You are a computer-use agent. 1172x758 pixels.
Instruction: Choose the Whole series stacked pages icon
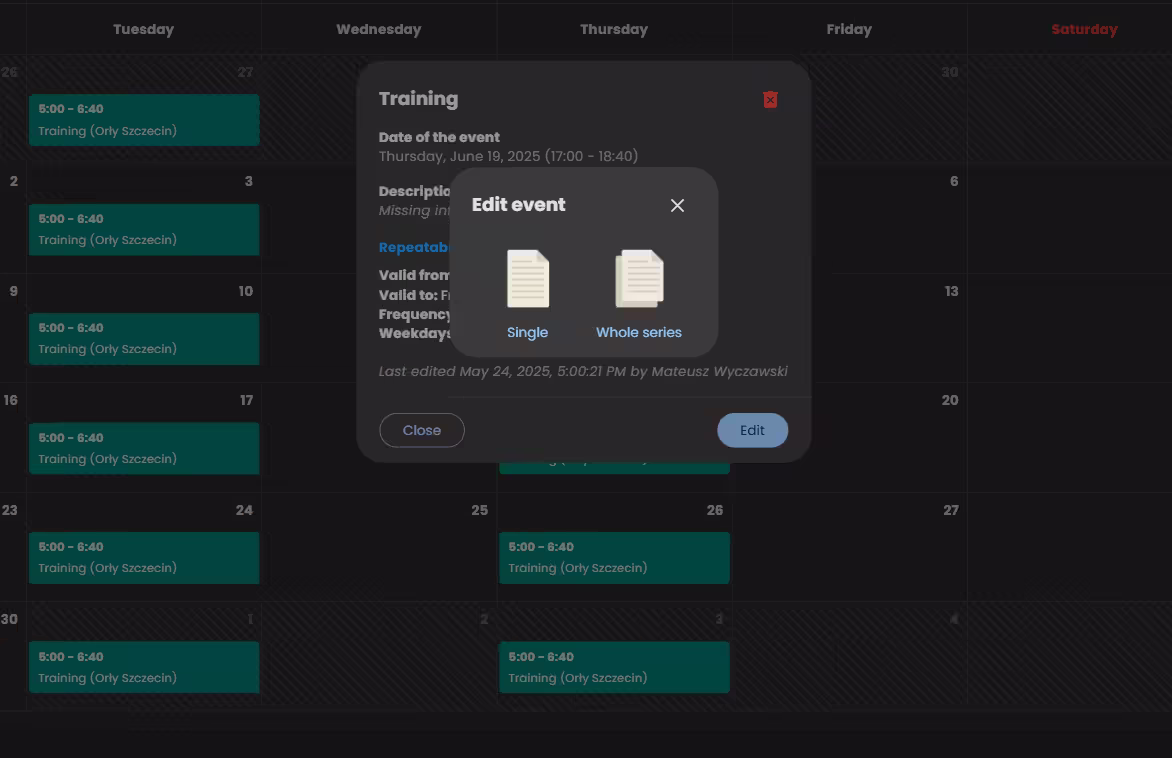[639, 279]
